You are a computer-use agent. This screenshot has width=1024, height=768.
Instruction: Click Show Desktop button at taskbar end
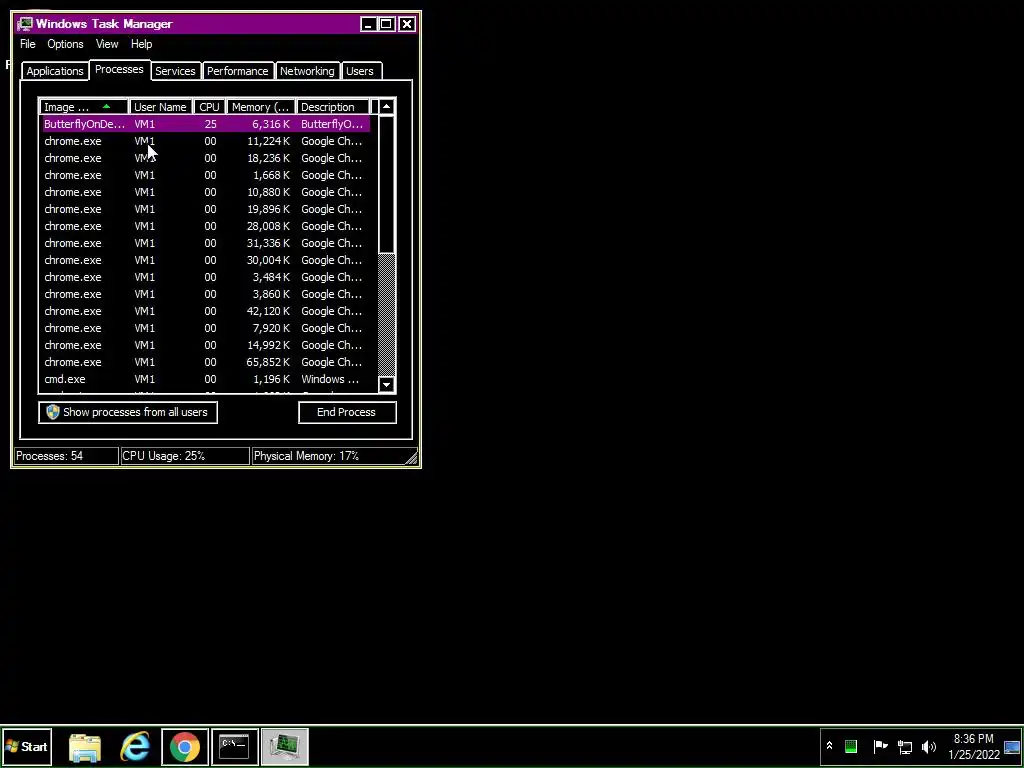point(1012,746)
